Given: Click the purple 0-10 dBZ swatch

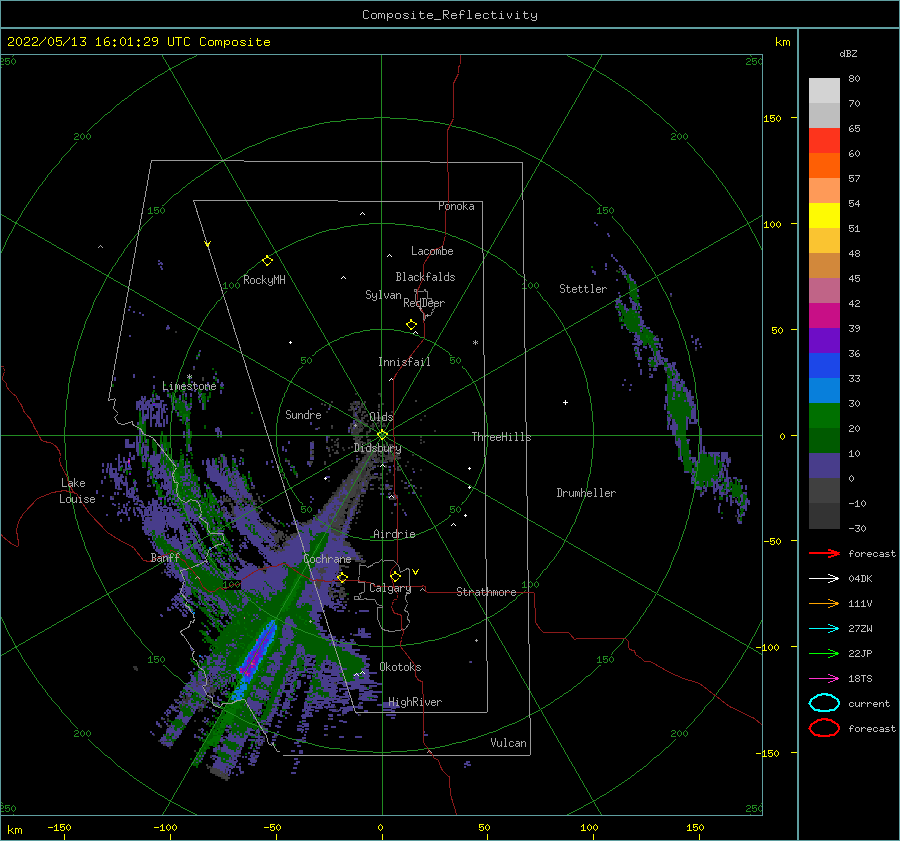Looking at the screenshot, I should coord(824,466).
